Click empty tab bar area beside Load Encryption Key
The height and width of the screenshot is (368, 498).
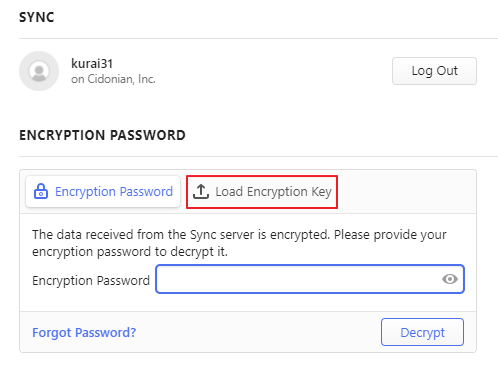[407, 192]
